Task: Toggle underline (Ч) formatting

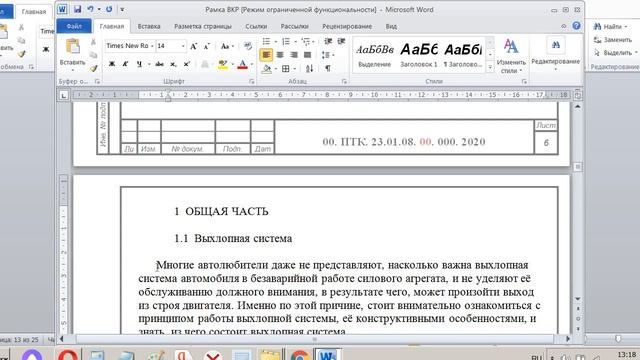Action: pos(139,64)
